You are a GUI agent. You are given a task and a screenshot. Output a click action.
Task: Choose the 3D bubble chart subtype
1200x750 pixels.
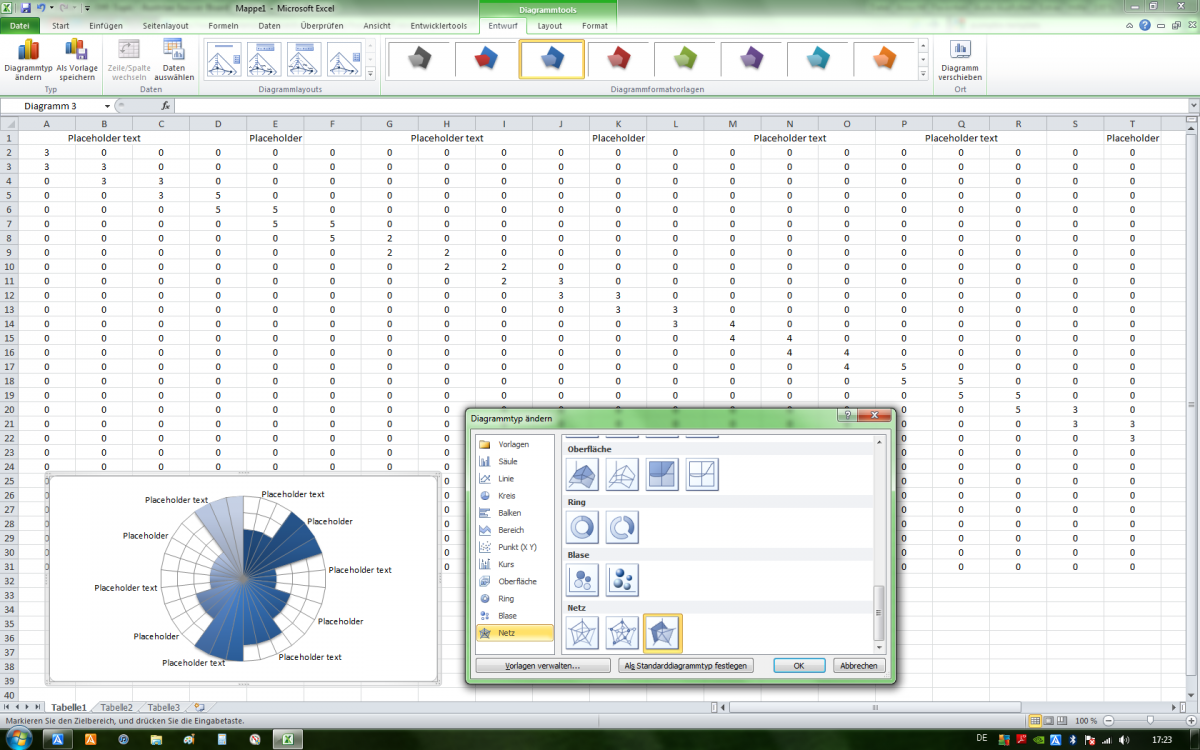(x=622, y=580)
